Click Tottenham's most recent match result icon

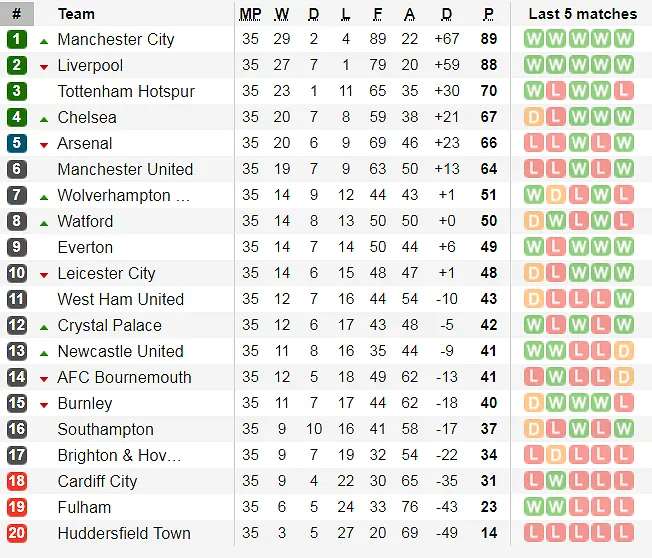coord(624,91)
